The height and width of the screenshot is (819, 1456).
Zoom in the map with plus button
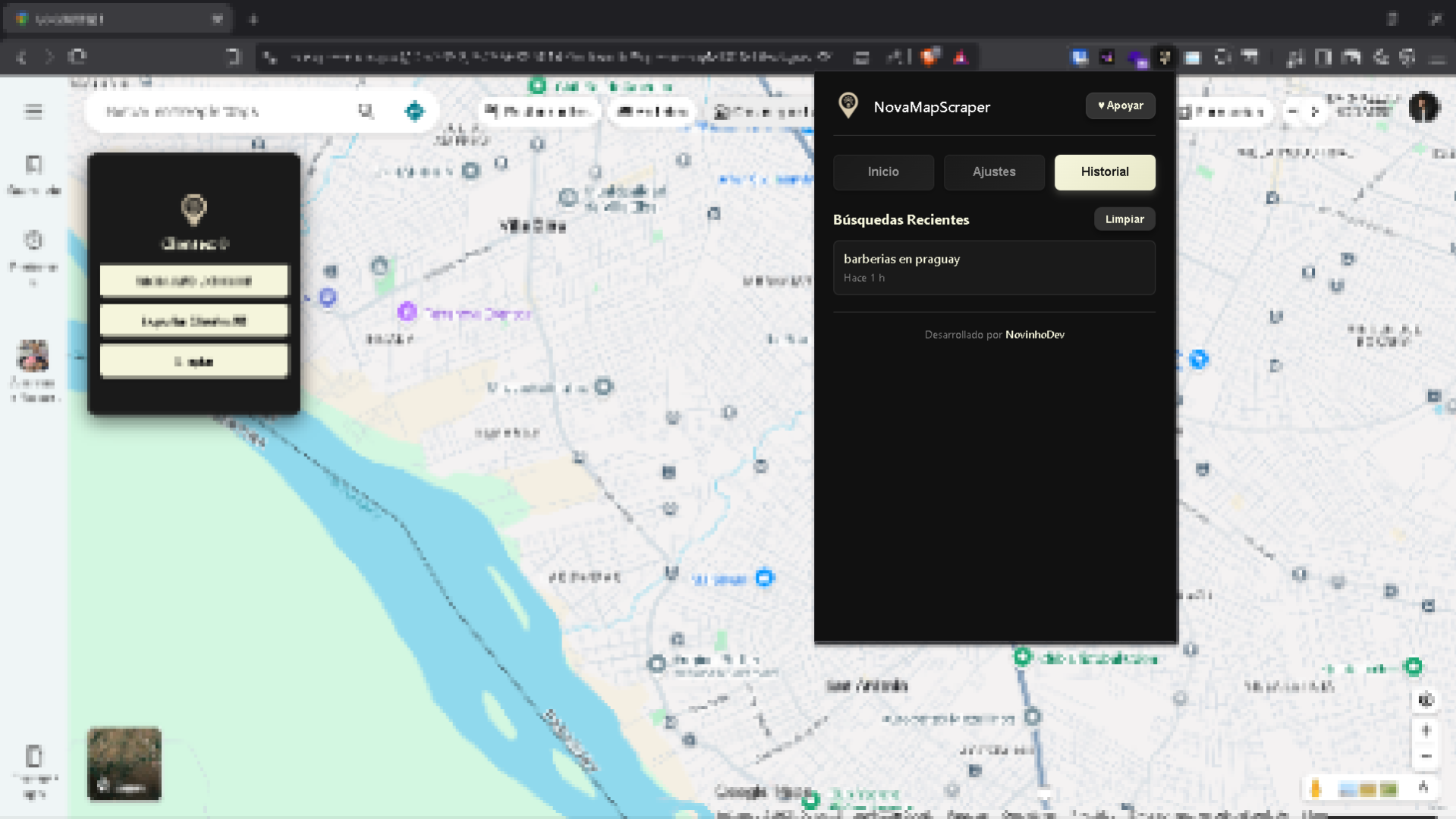point(1426,730)
